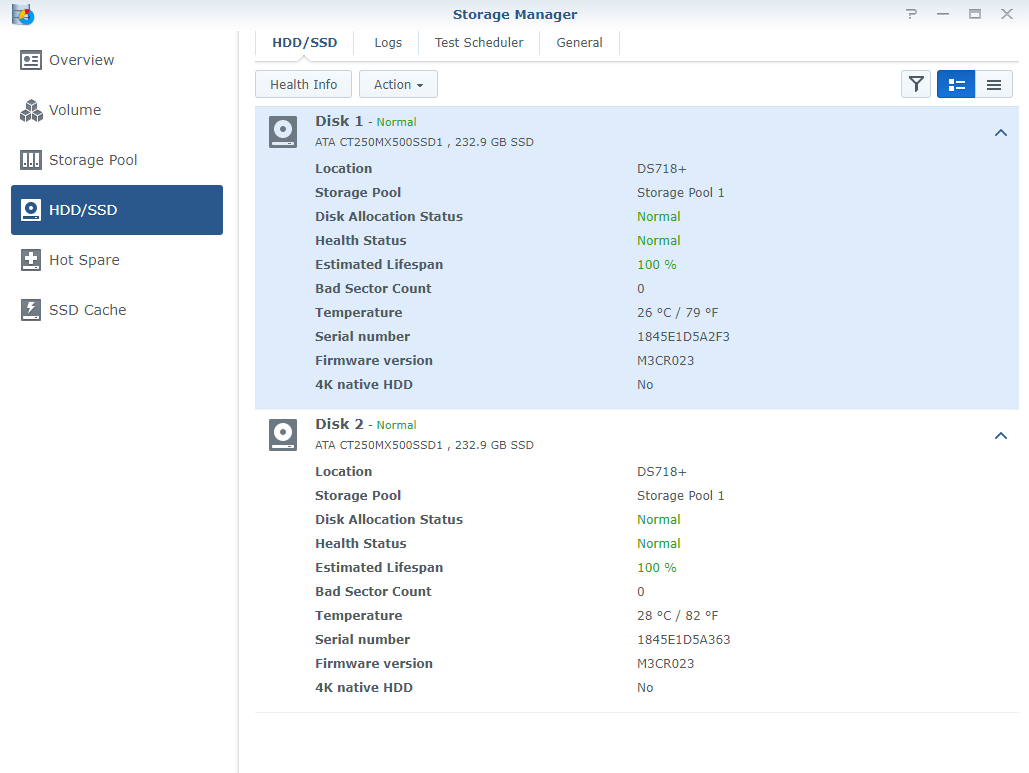The image size is (1029, 773).
Task: Click Disk 2 Bad Sector Count label
Action: point(373,592)
